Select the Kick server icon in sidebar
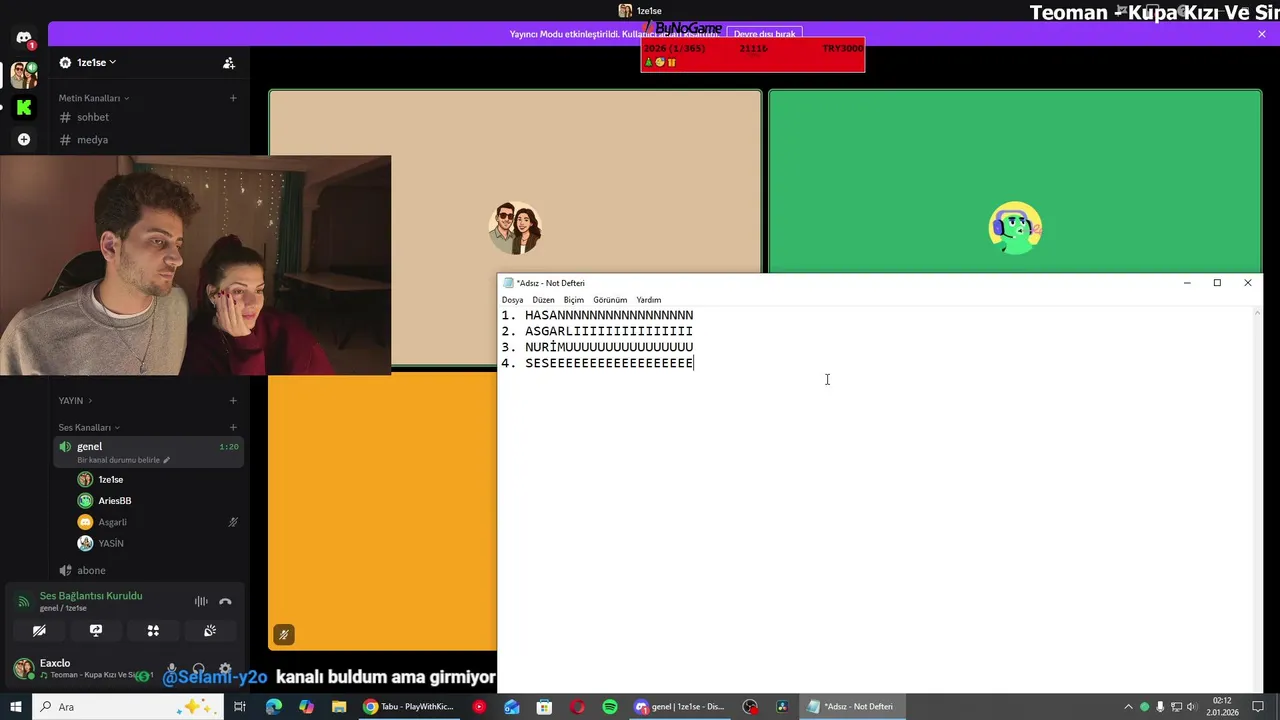Screen dimensions: 1280x720 (24, 107)
